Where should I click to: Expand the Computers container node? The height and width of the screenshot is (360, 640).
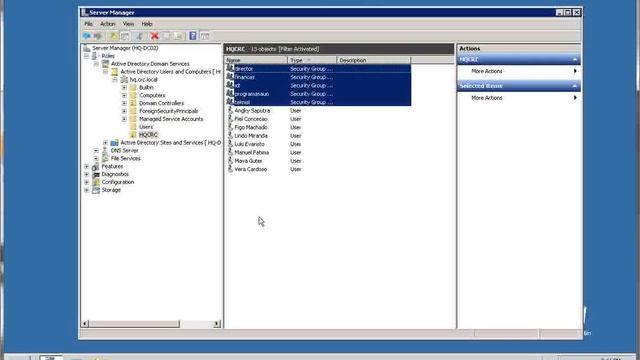tap(124, 95)
